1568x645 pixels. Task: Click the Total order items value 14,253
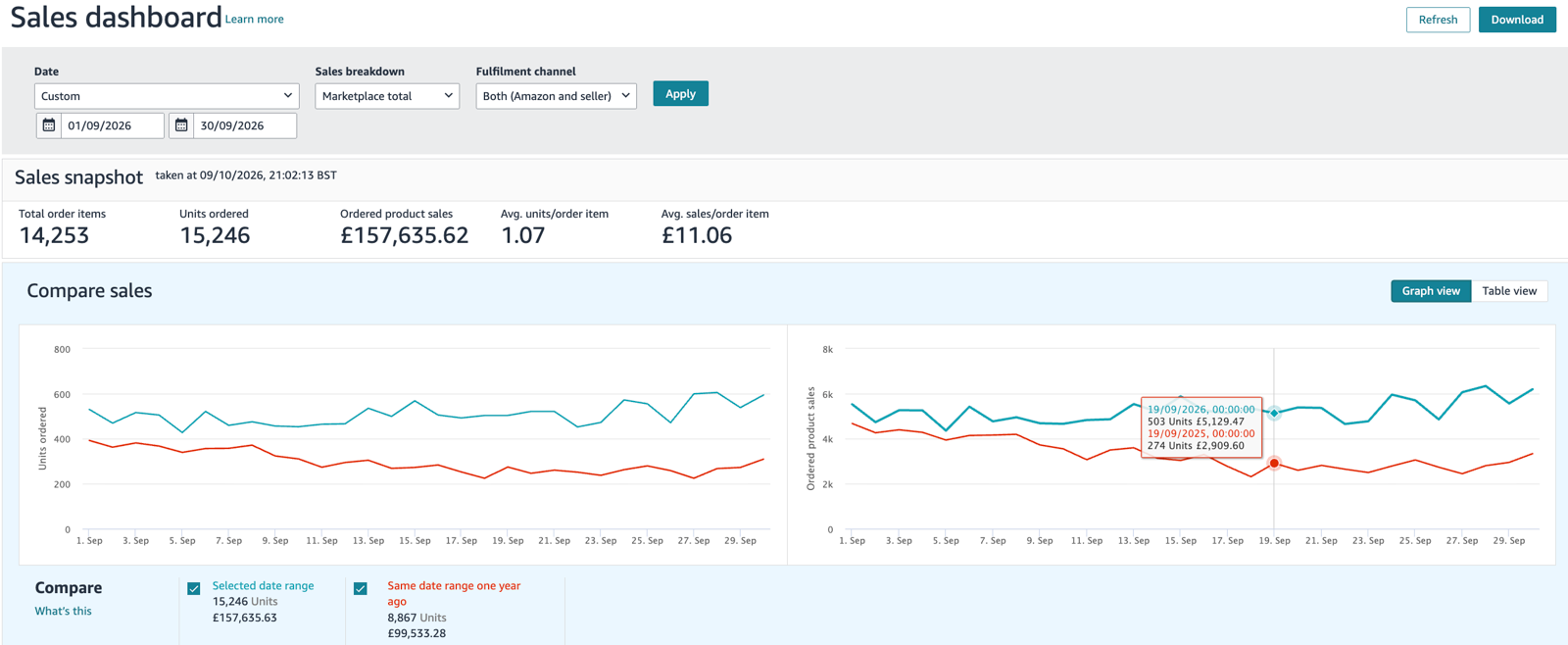54,235
